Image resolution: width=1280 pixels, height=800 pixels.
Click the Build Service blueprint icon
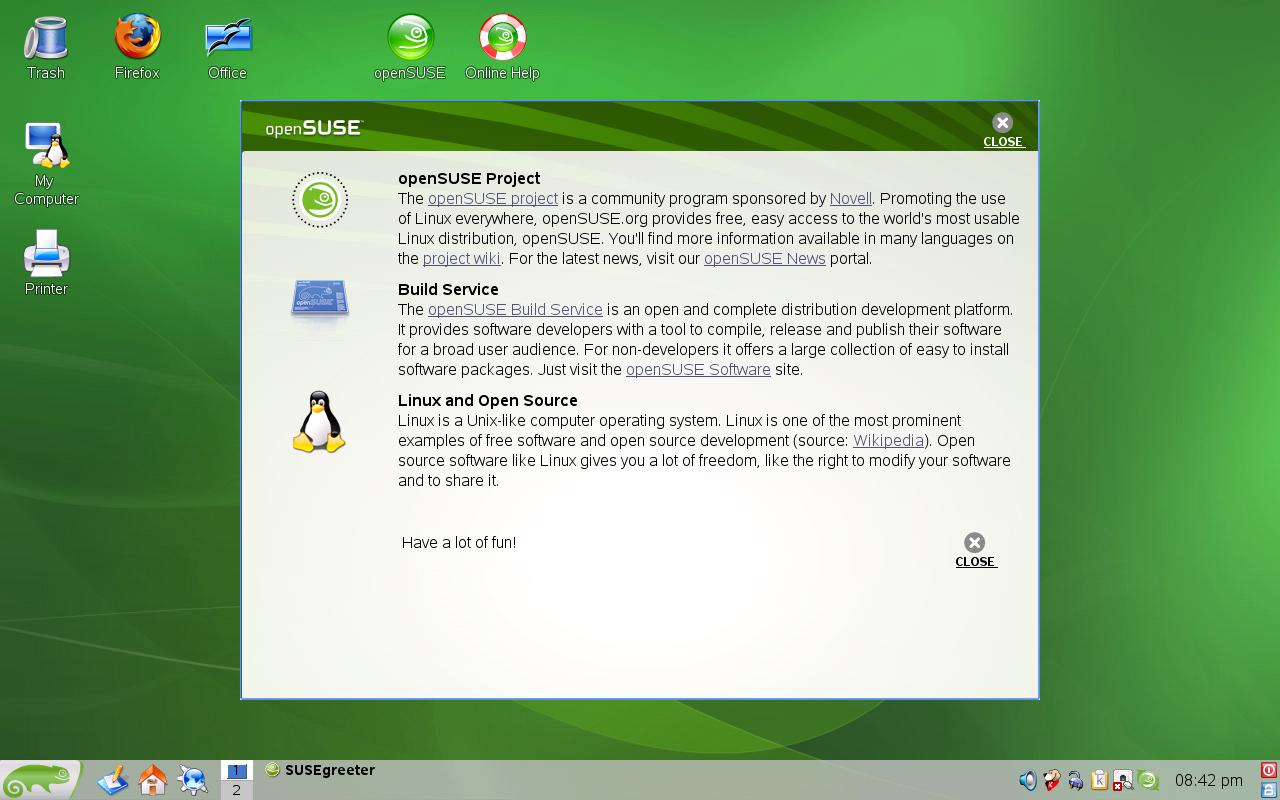click(x=320, y=299)
